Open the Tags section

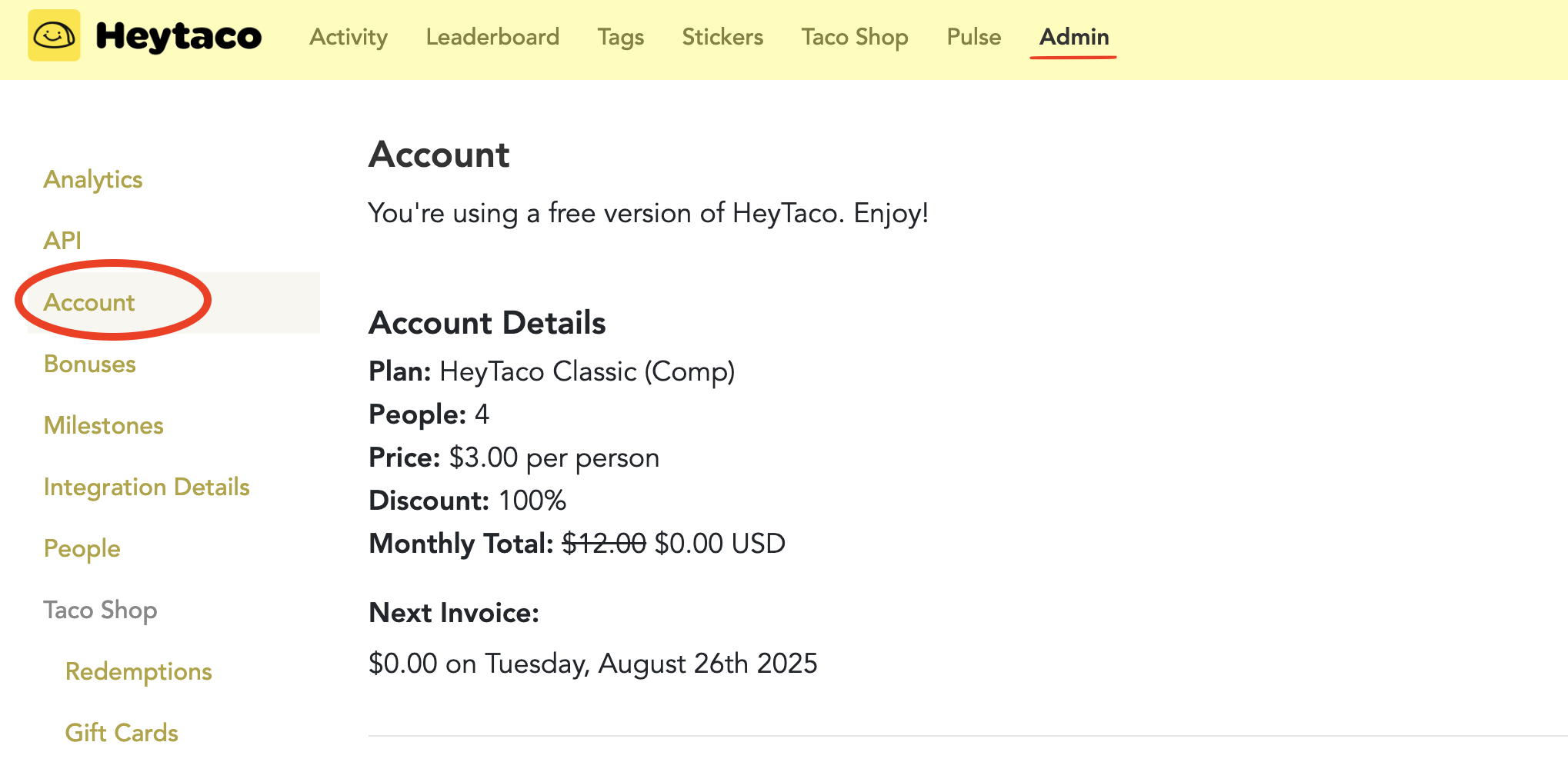point(621,37)
